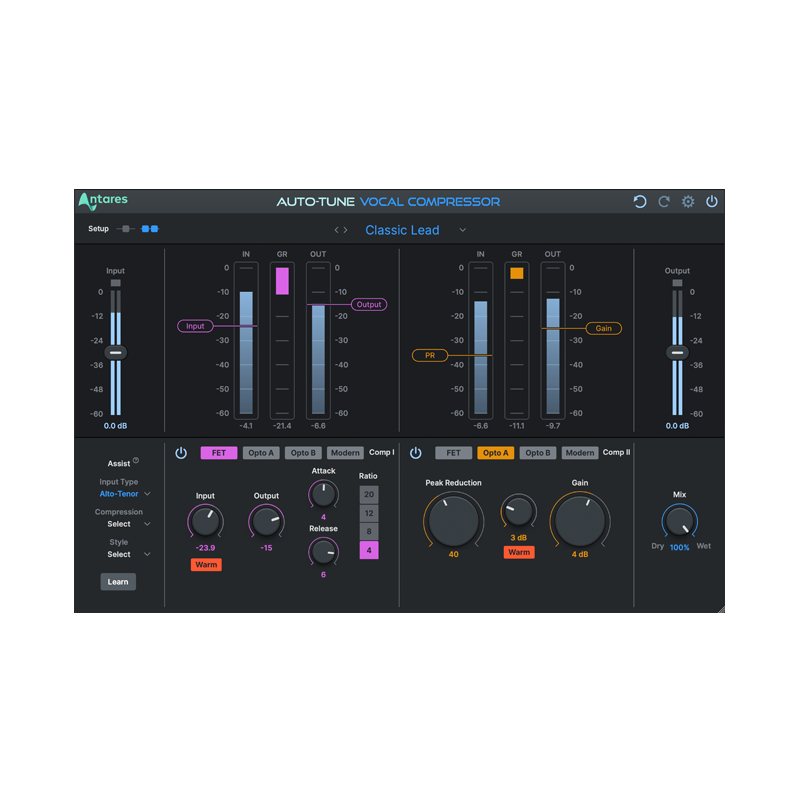The image size is (800, 800).
Task: Click the Gain level handle in Comp II
Action: pos(604,329)
